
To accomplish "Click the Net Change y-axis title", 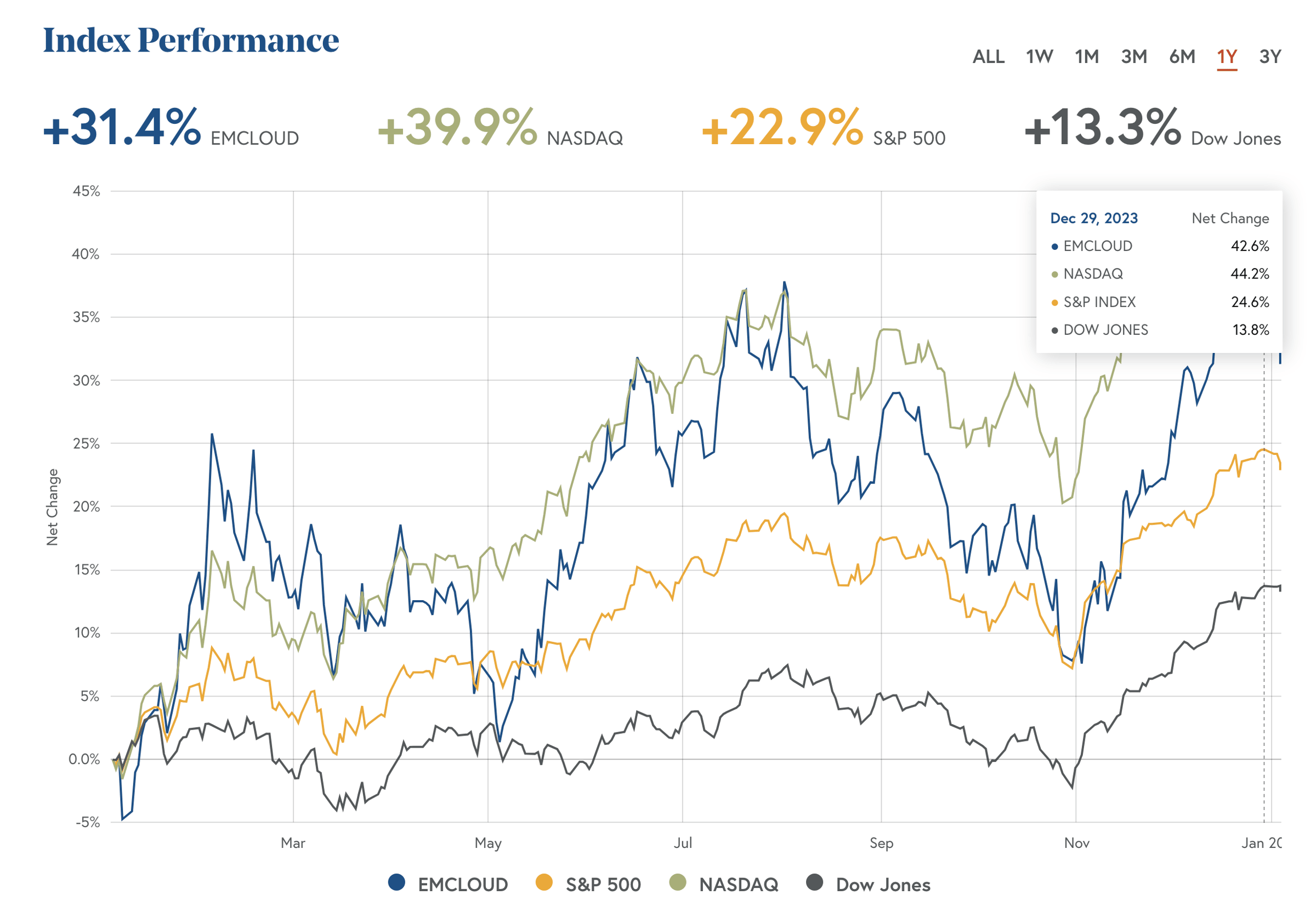I will [x=52, y=507].
